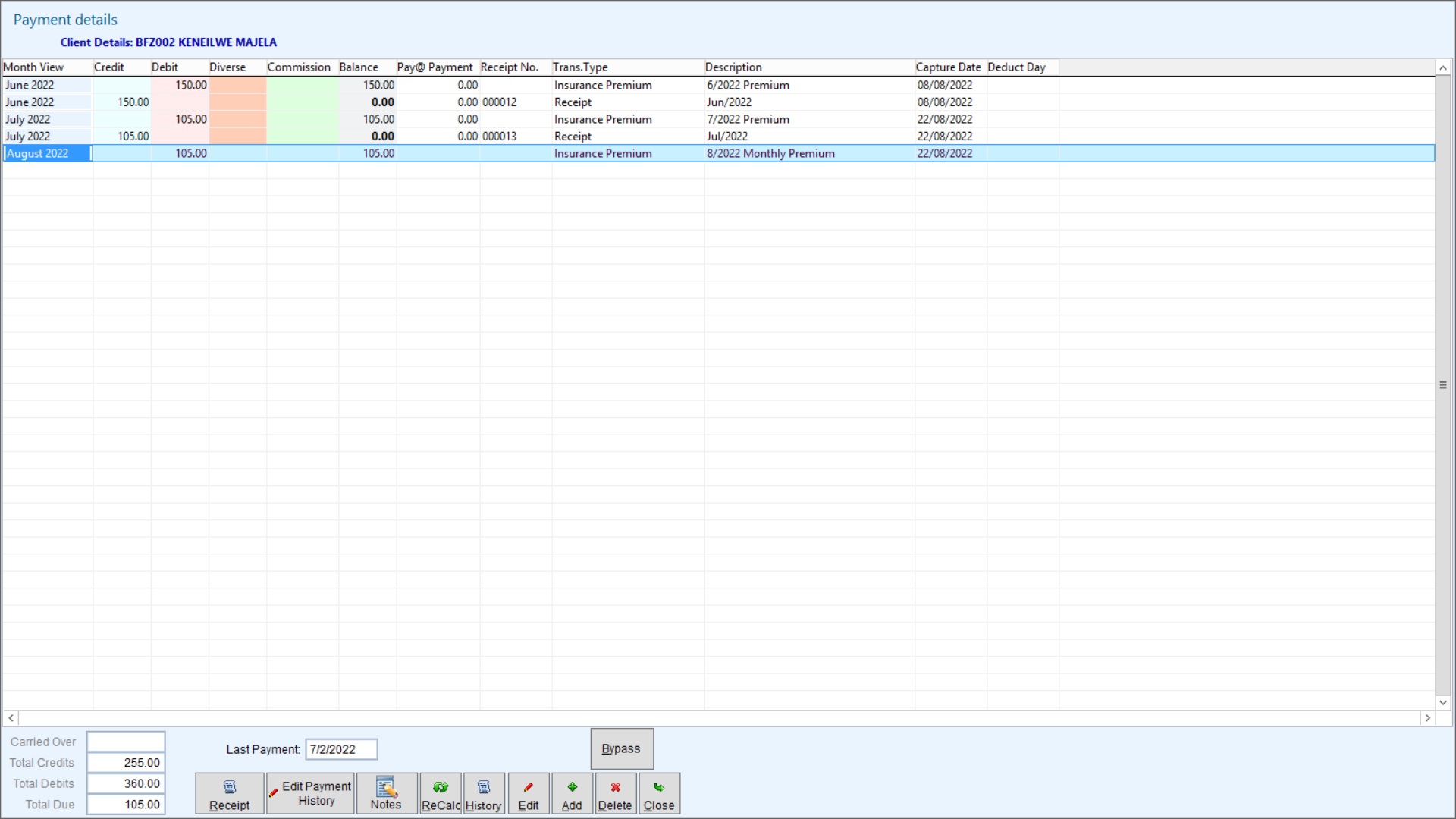Click the horizontal scrollbar right arrow
The width and height of the screenshot is (1456, 819).
pyautogui.click(x=1427, y=717)
